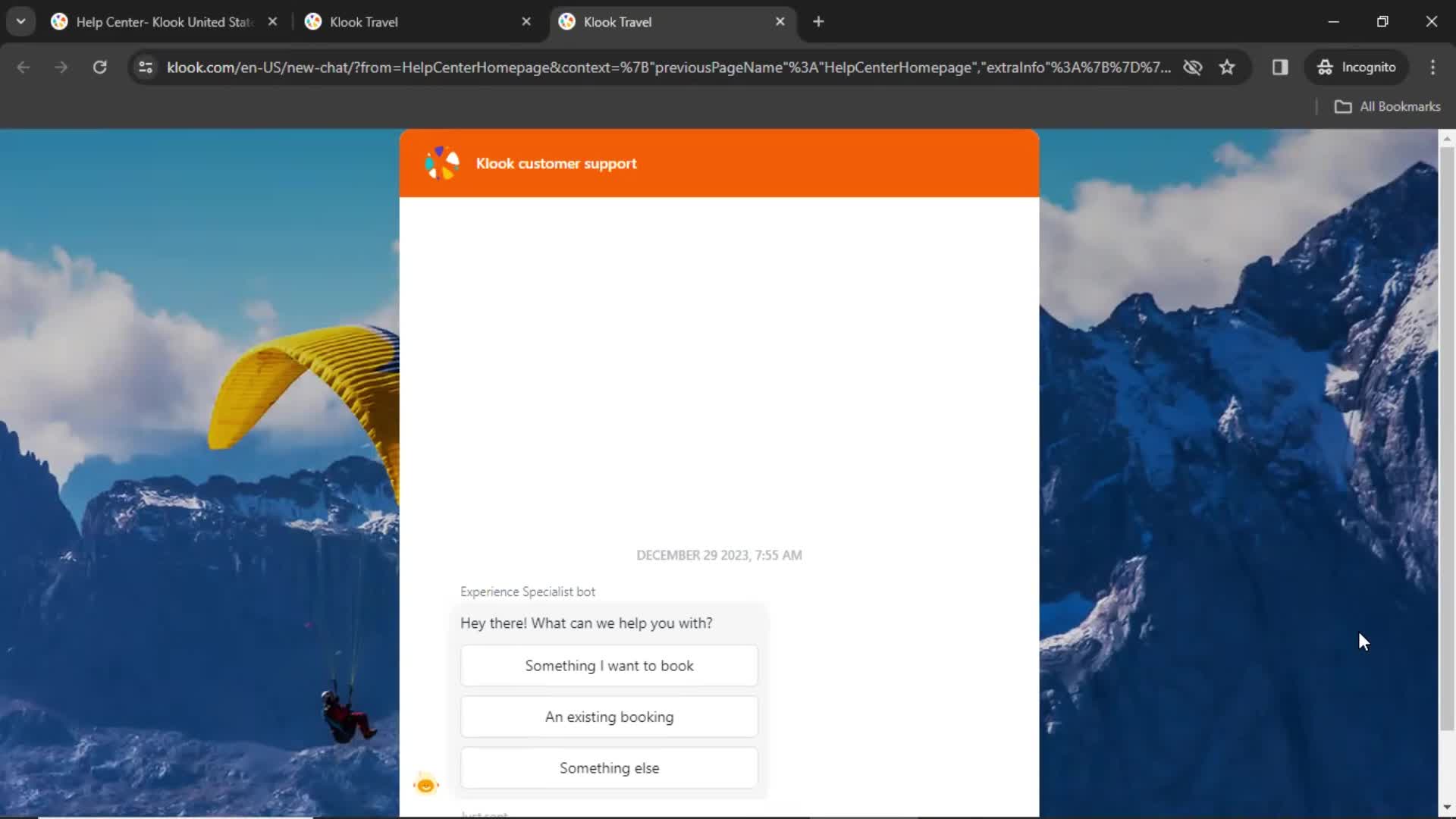
Task: Click the page vertical scrollbar thumb
Action: (x=1447, y=440)
